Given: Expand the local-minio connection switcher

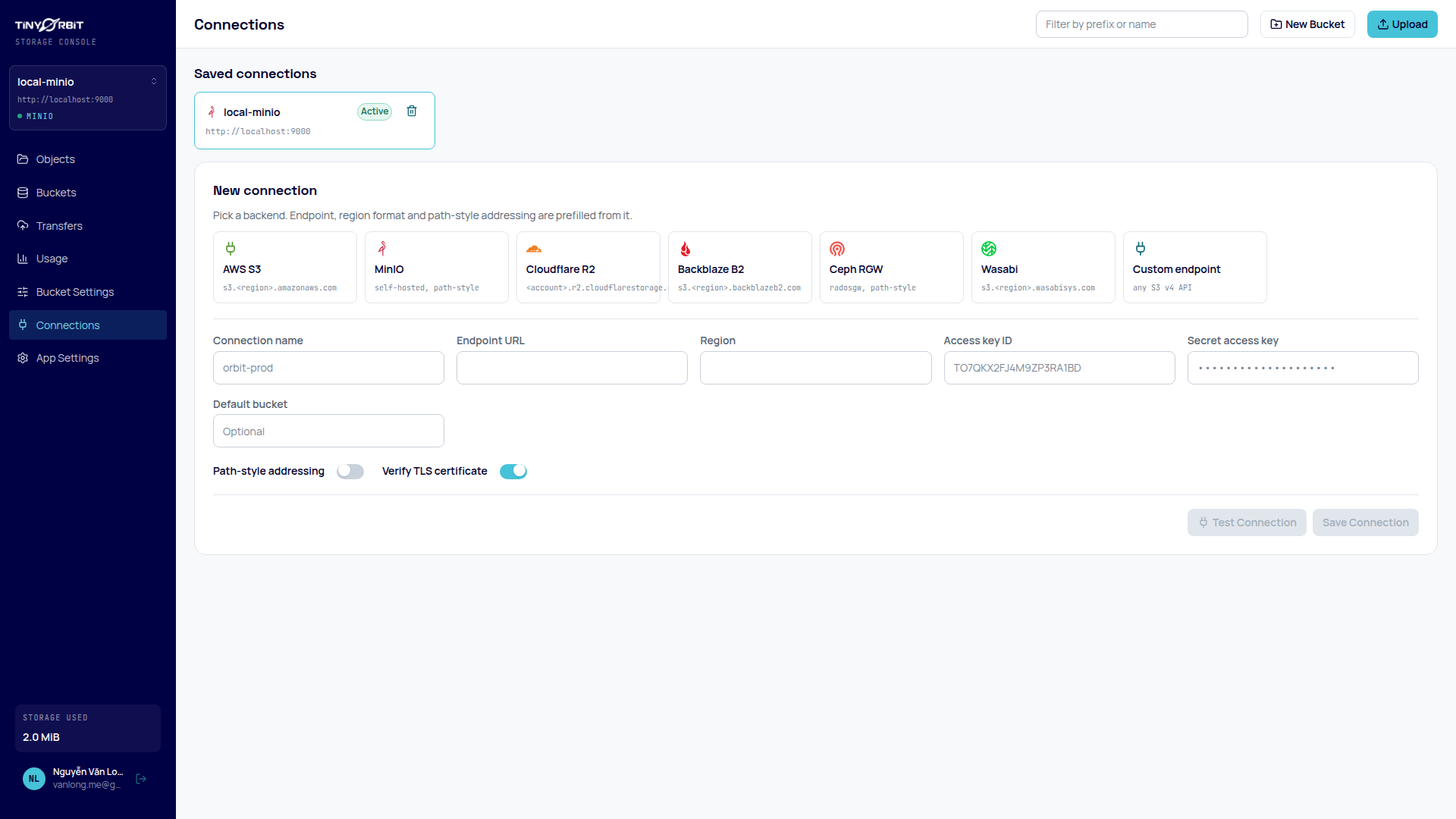Looking at the screenshot, I should 88,98.
